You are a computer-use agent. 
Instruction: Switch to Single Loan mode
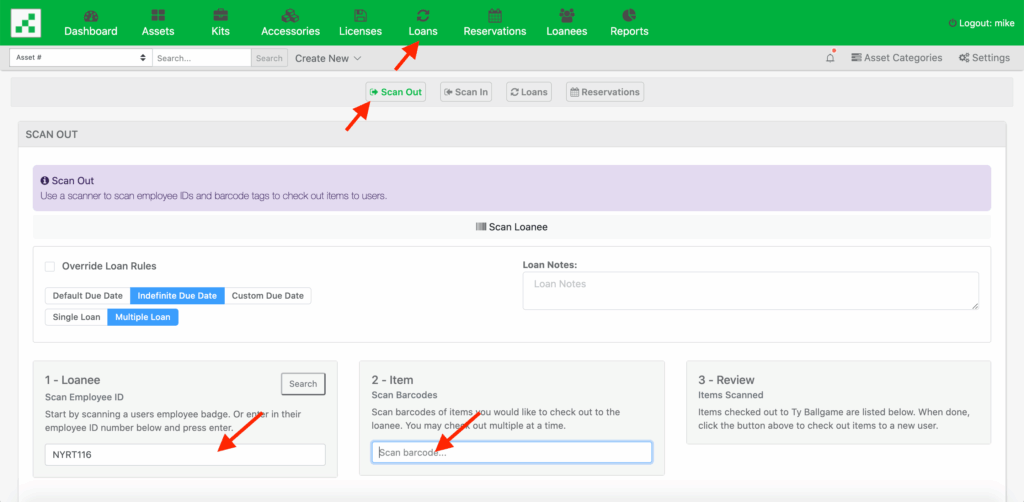pyautogui.click(x=77, y=317)
